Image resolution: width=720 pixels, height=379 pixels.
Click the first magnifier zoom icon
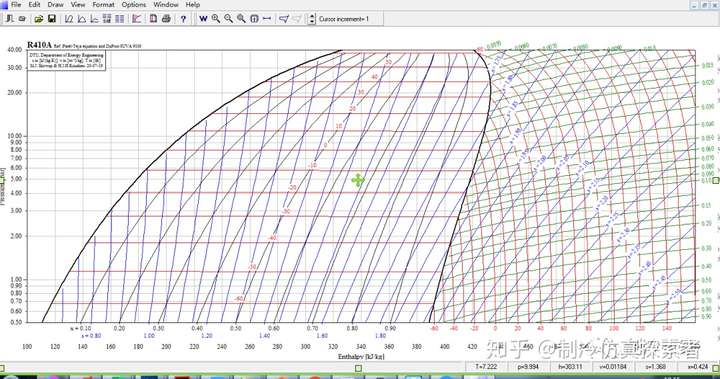[216, 19]
